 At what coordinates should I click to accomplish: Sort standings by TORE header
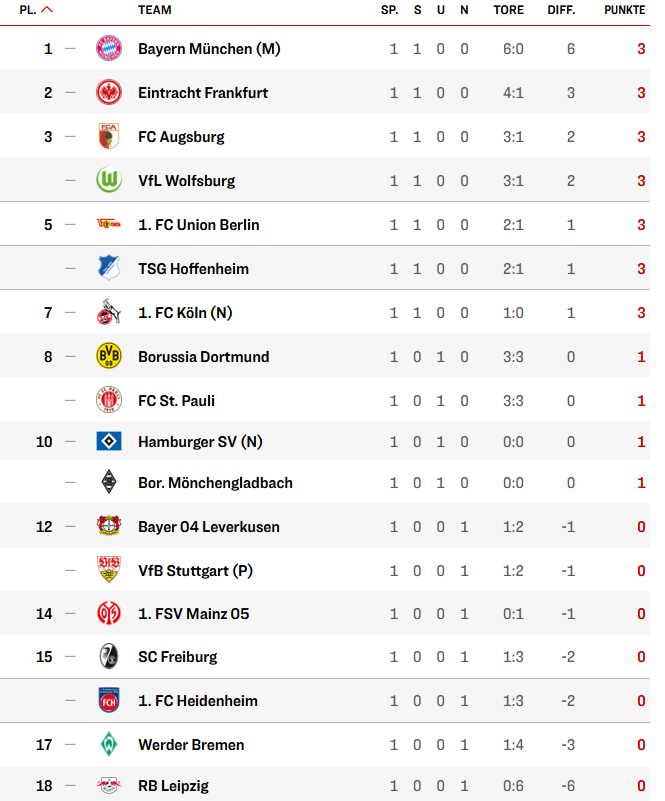point(508,10)
